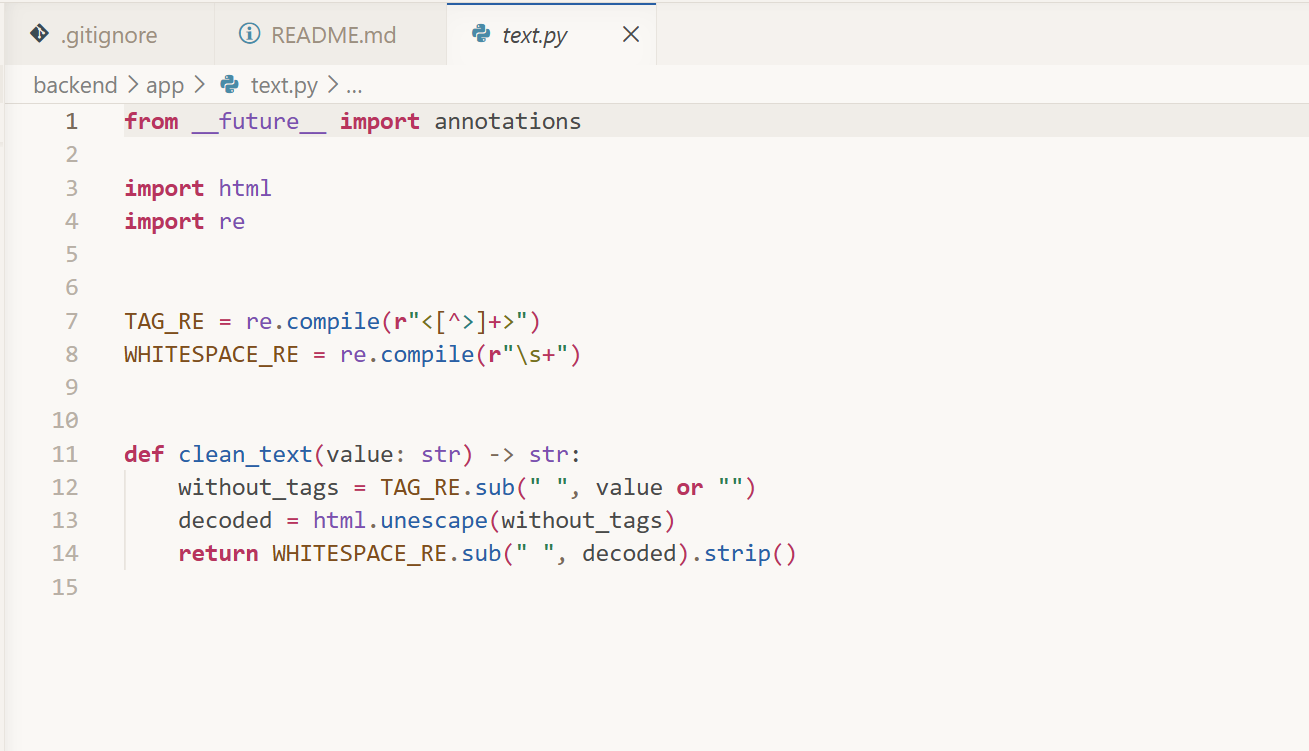The width and height of the screenshot is (1309, 751).
Task: Open the backend breadcrumb folder
Action: (x=75, y=85)
